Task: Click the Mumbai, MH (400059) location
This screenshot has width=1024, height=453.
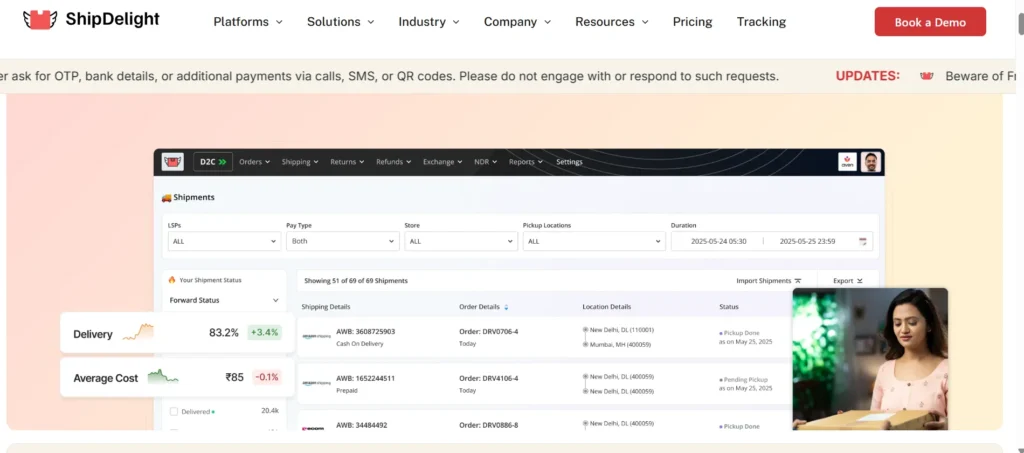Action: click(620, 345)
